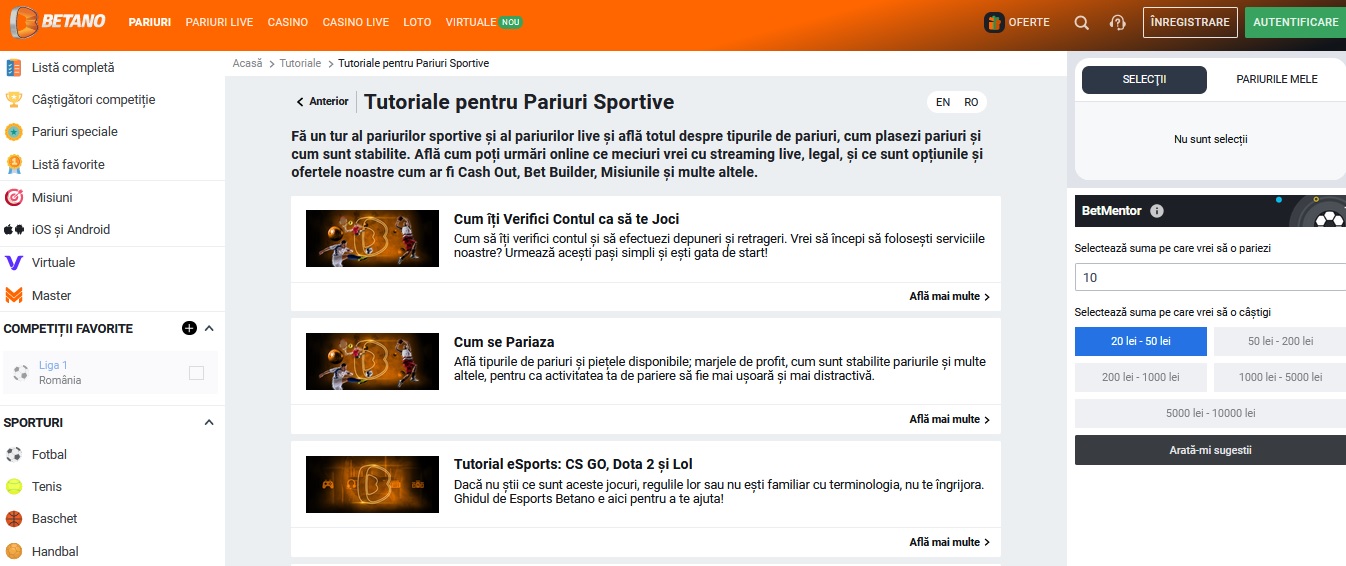Select the 50 lei - 200 lei range
Screen dimensions: 1346x566
pyautogui.click(x=1280, y=341)
